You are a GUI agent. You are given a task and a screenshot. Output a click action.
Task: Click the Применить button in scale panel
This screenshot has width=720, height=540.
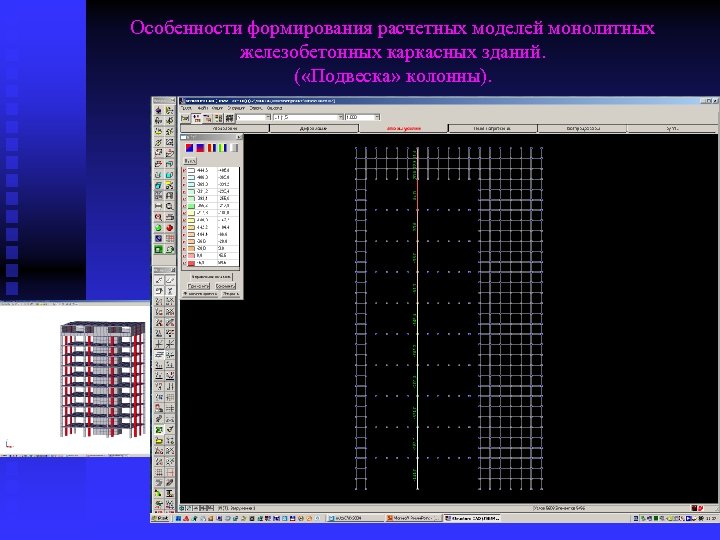coord(199,286)
